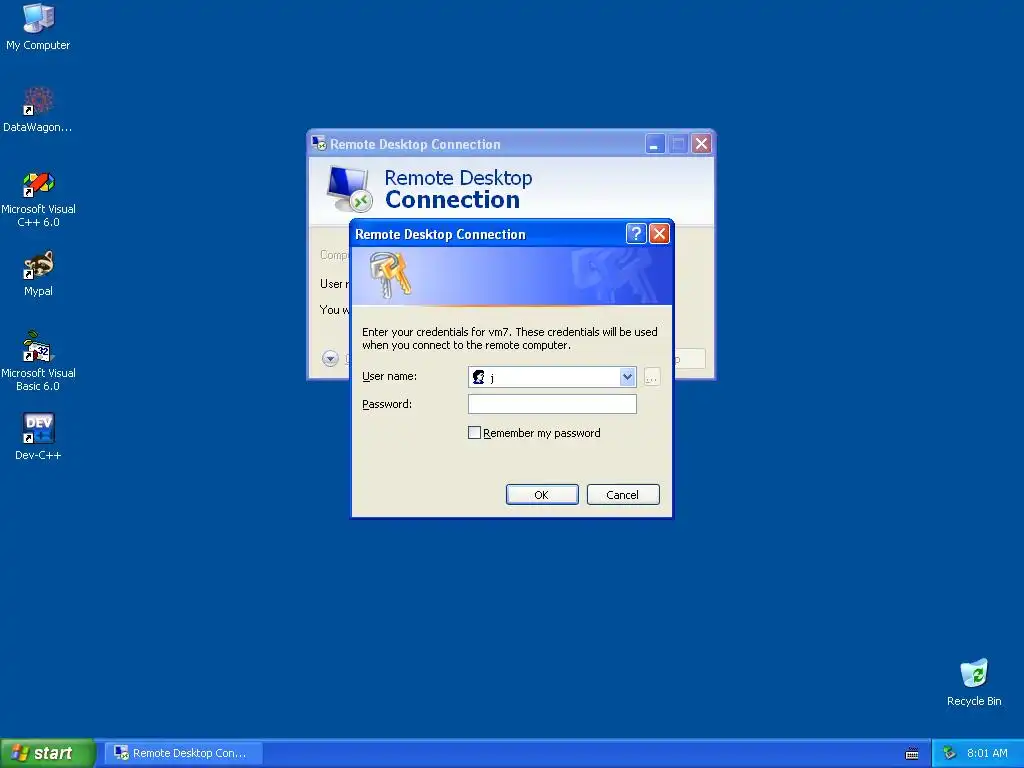Select Microsoft Visual C++ 6.0 shortcut
Image resolution: width=1024 pixels, height=768 pixels.
[x=38, y=199]
